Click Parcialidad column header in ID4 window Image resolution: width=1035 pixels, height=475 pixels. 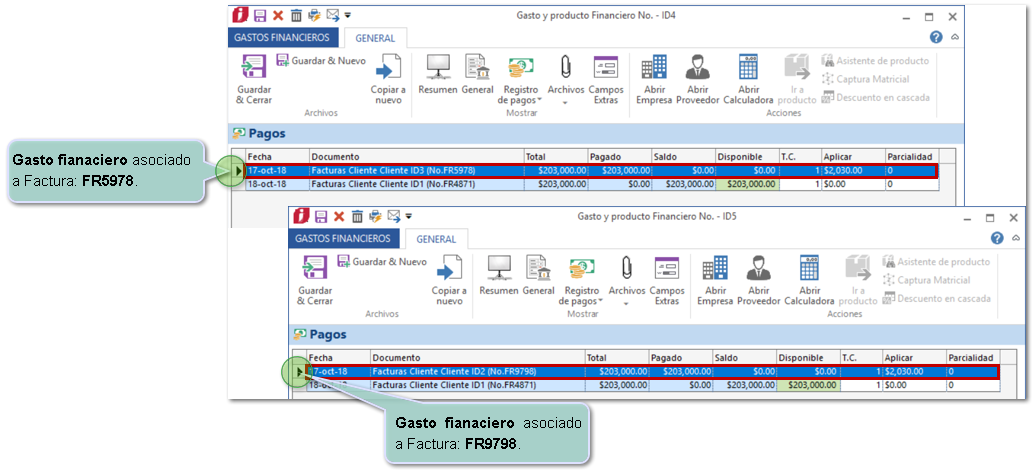(912, 157)
